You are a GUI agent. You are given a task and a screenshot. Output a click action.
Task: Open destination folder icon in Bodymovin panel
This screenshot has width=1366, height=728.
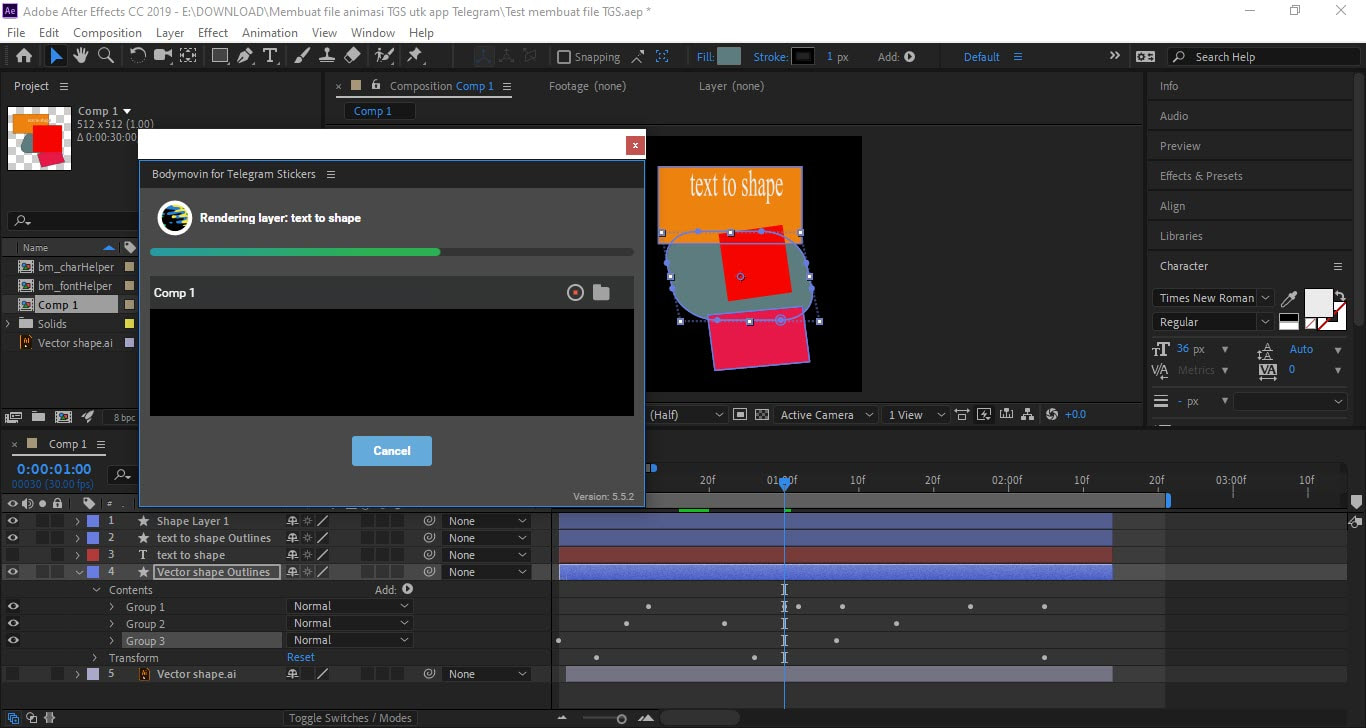click(601, 293)
